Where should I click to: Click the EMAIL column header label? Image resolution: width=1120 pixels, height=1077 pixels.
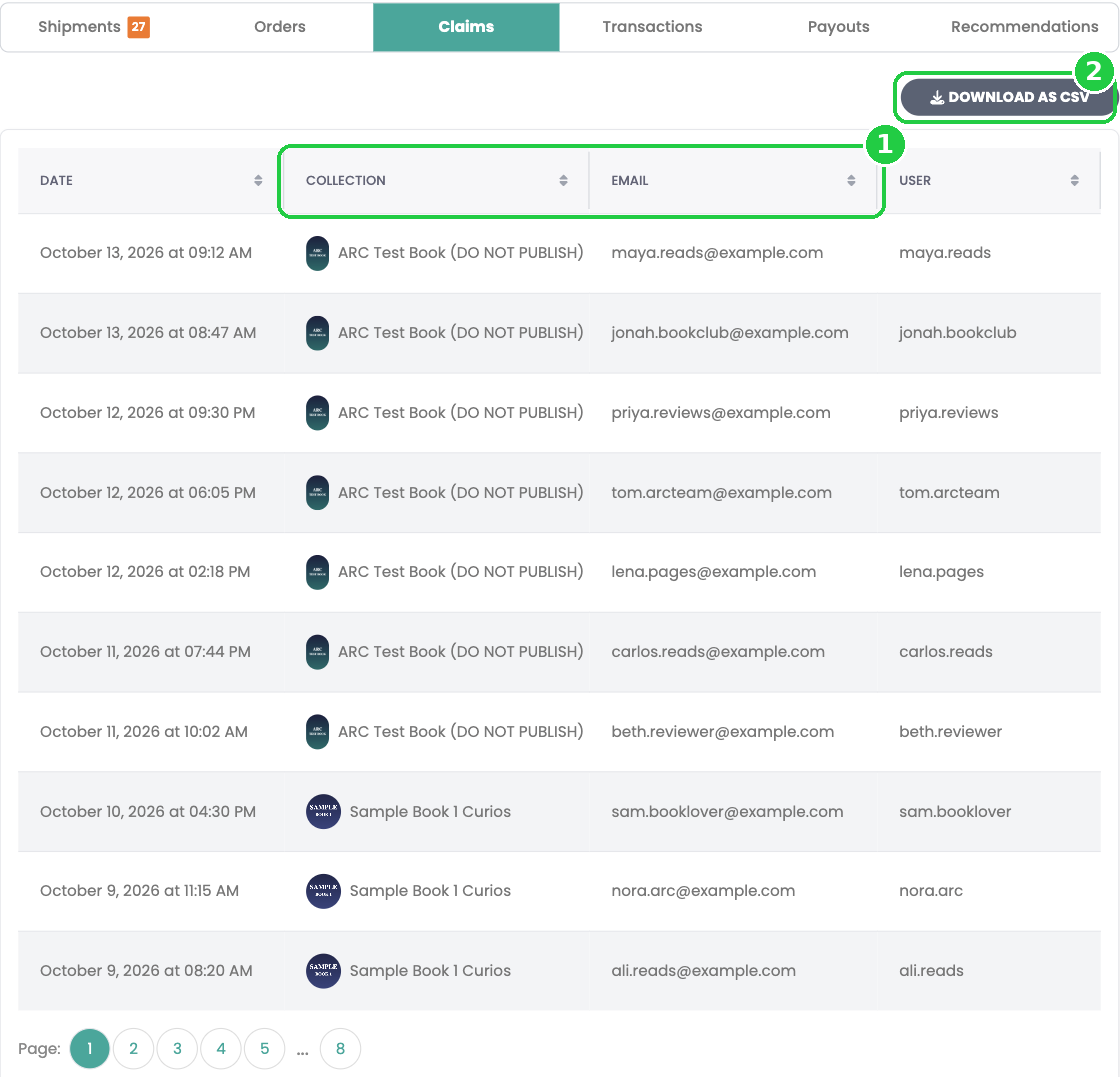point(630,181)
